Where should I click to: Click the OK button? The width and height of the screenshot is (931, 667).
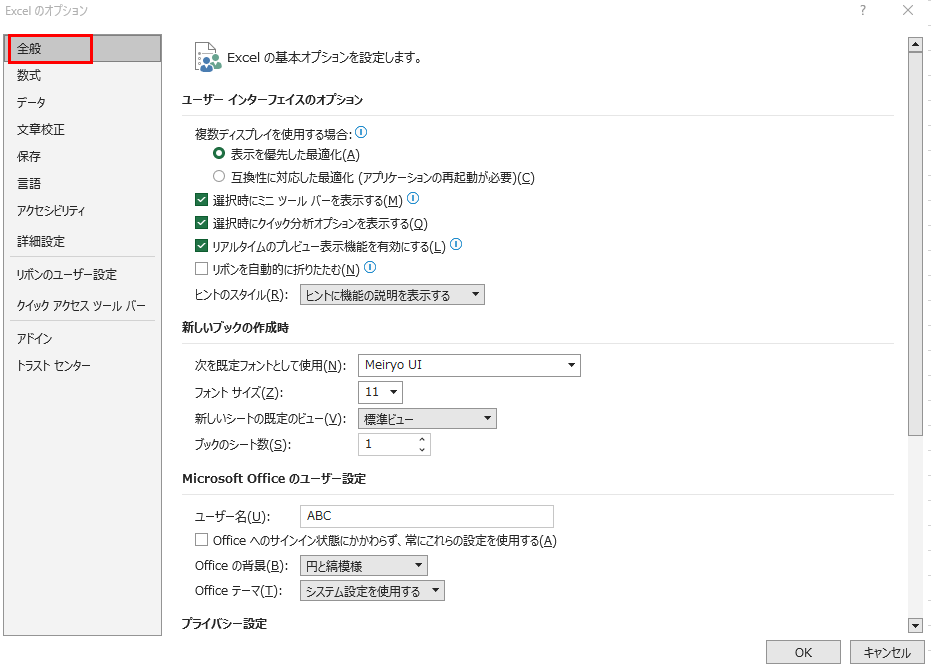803,652
